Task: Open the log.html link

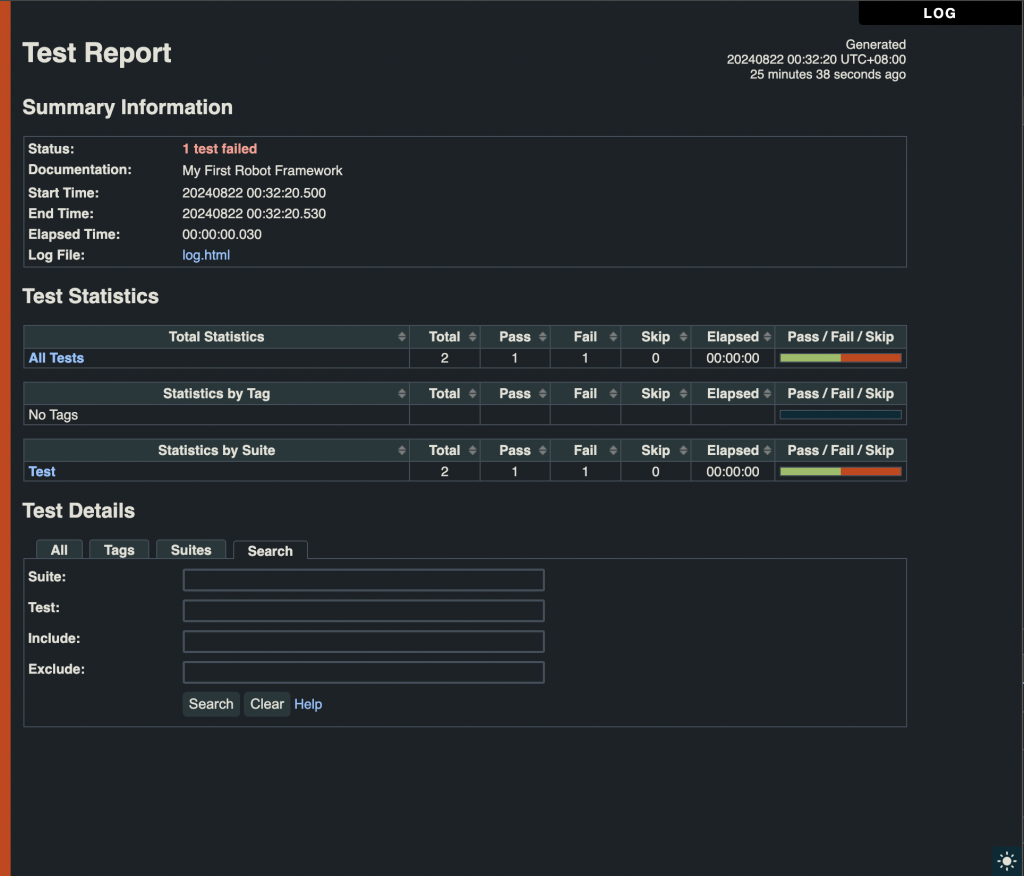Action: pyautogui.click(x=206, y=255)
